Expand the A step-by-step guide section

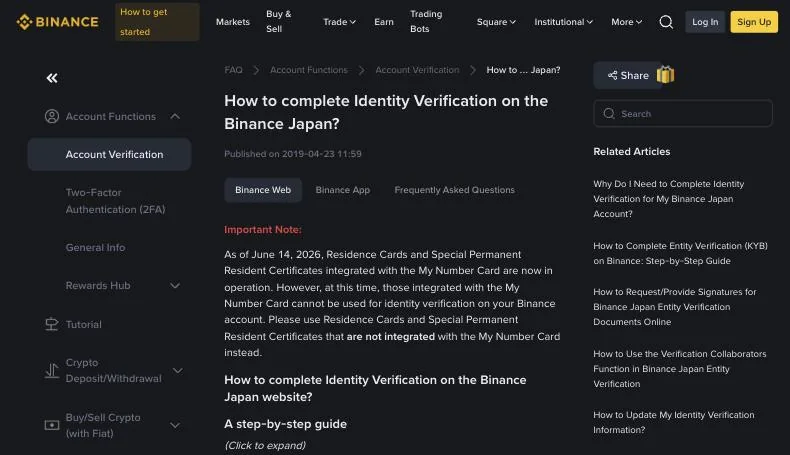(x=285, y=424)
